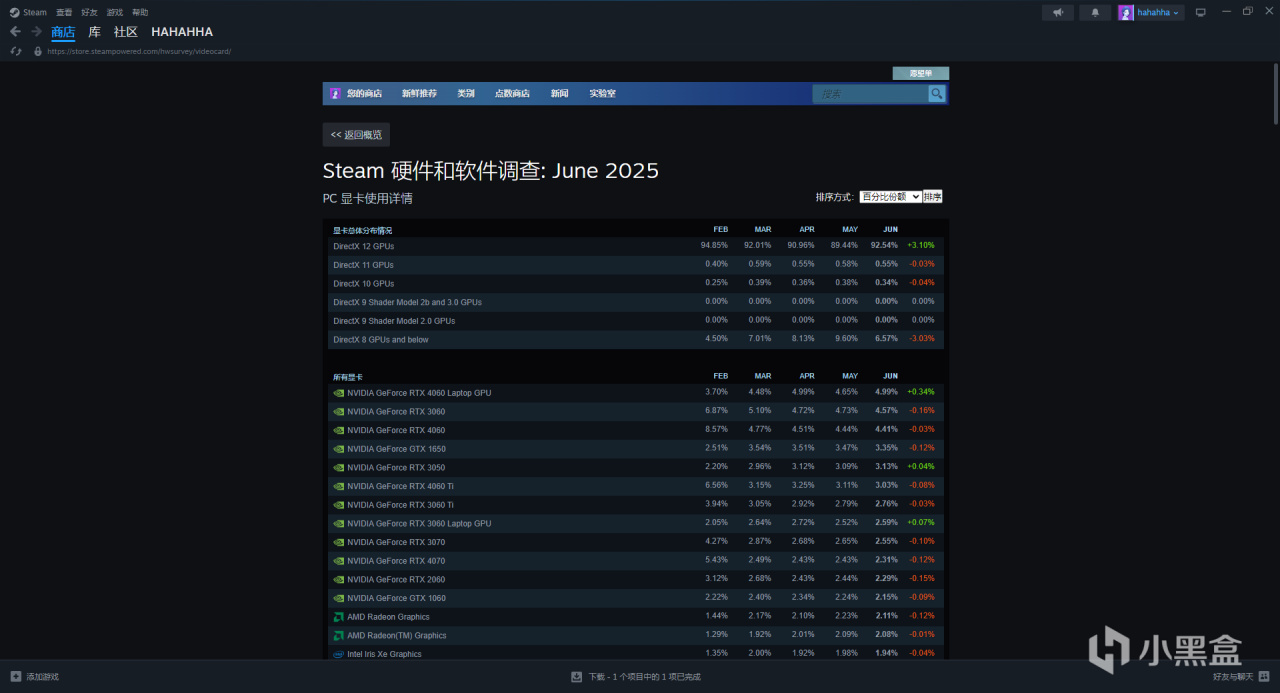Focus the 搜索 store search field
1280x693 pixels.
(870, 93)
